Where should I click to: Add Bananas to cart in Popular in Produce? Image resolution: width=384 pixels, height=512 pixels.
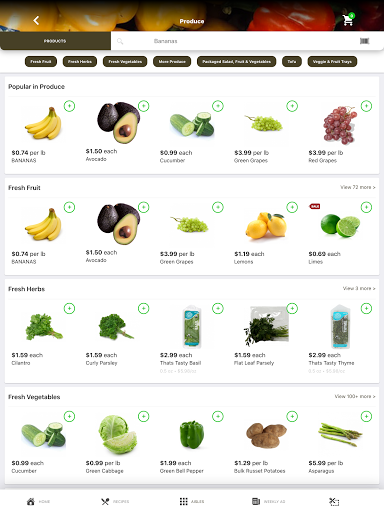(x=69, y=106)
